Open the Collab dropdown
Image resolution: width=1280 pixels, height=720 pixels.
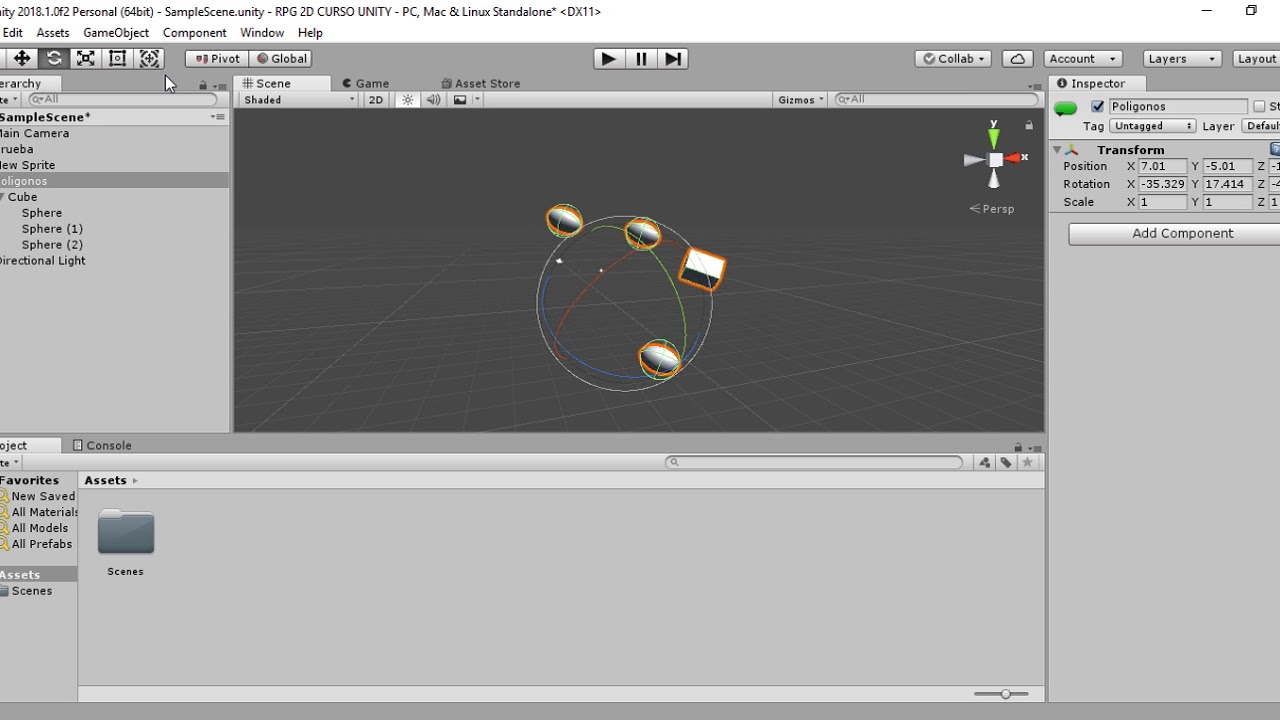[953, 59]
